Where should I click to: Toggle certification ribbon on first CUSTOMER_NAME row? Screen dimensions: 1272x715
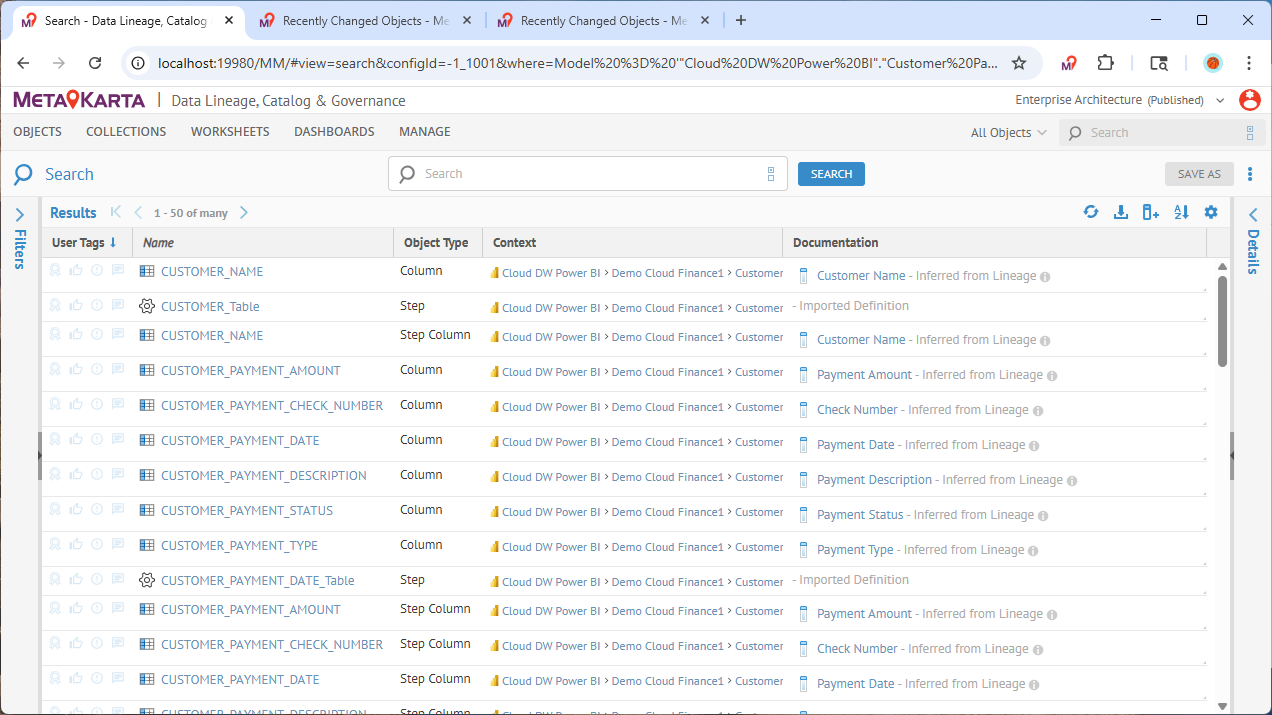tap(55, 270)
